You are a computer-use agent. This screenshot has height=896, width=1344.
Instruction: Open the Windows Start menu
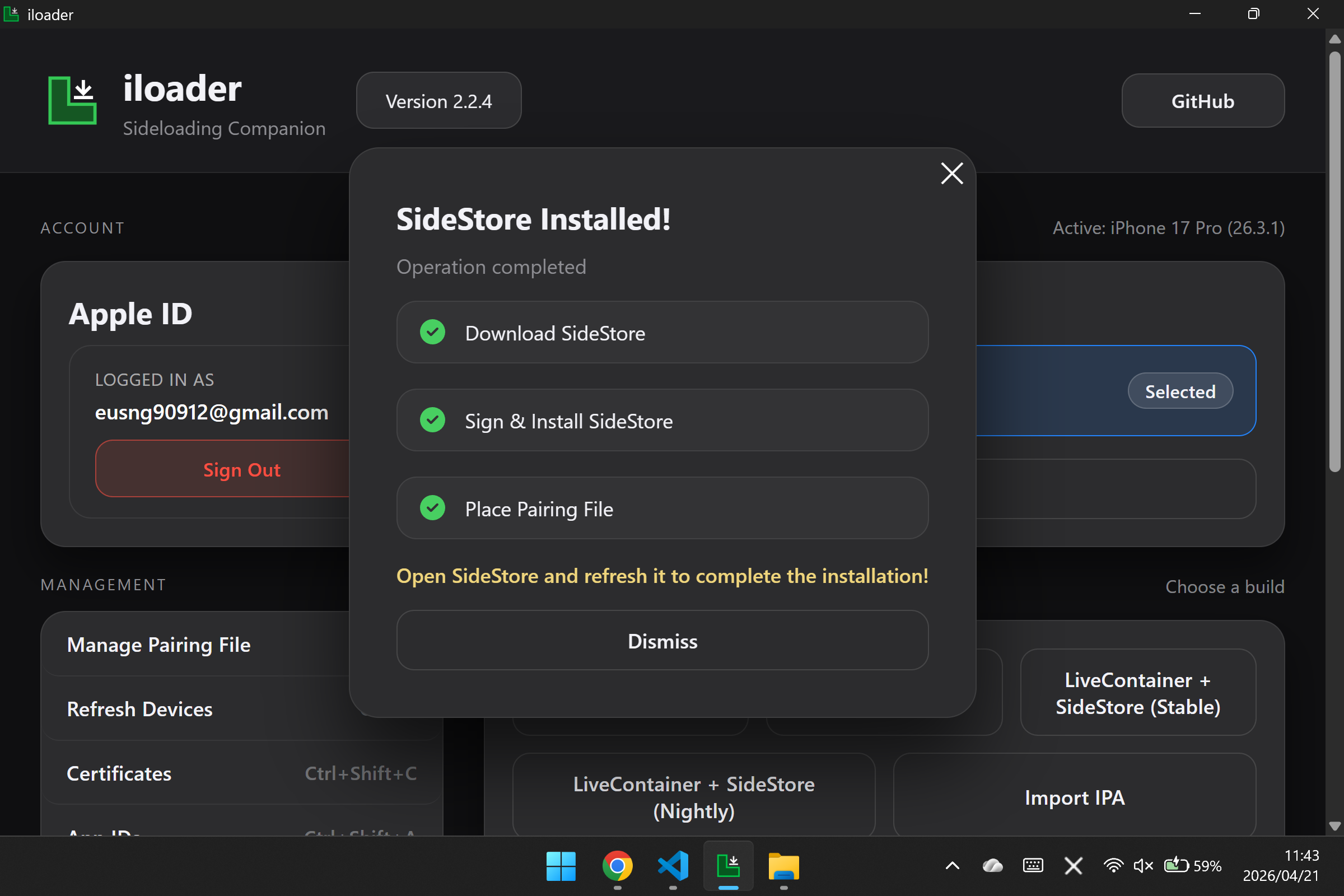[x=561, y=866]
